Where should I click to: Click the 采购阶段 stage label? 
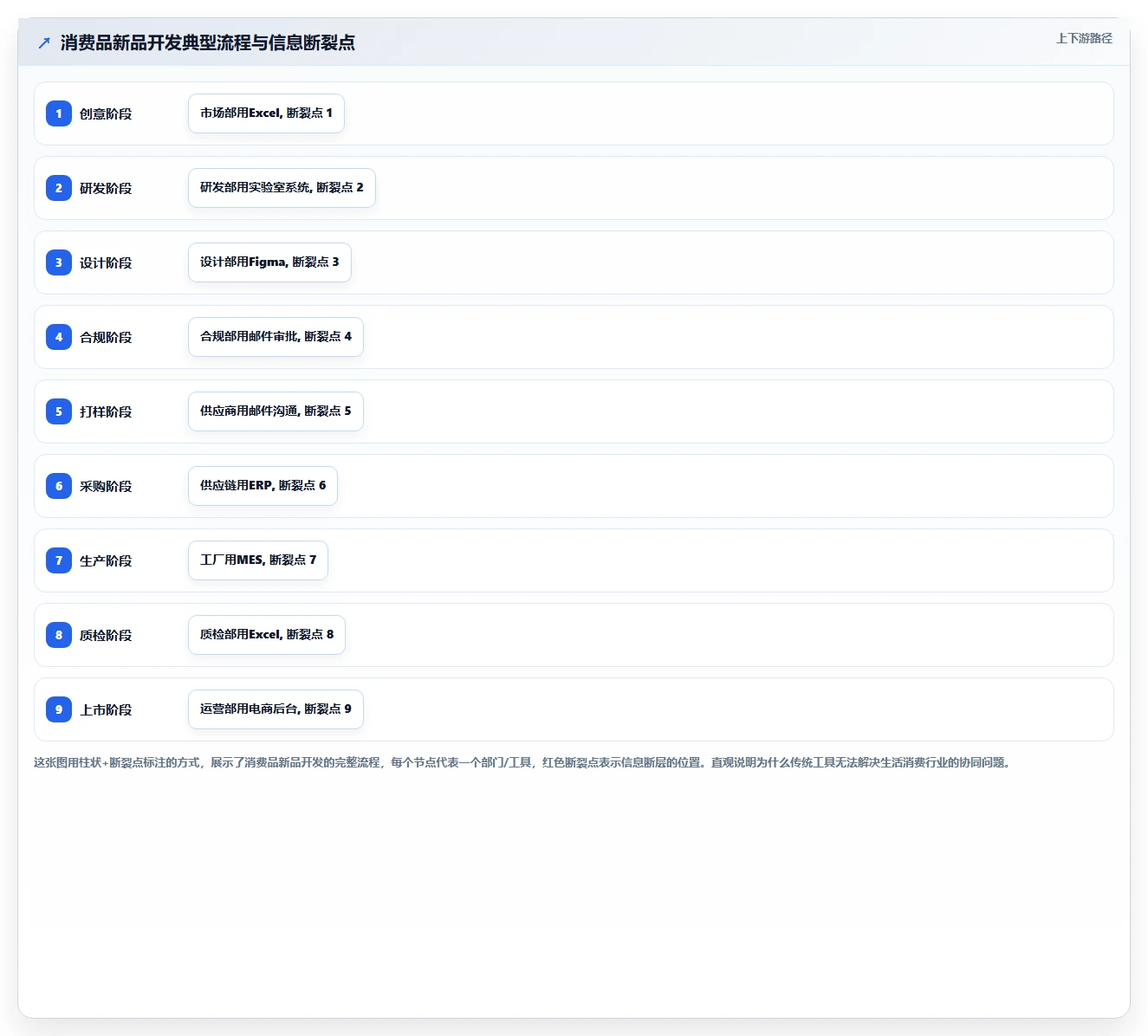click(x=106, y=487)
